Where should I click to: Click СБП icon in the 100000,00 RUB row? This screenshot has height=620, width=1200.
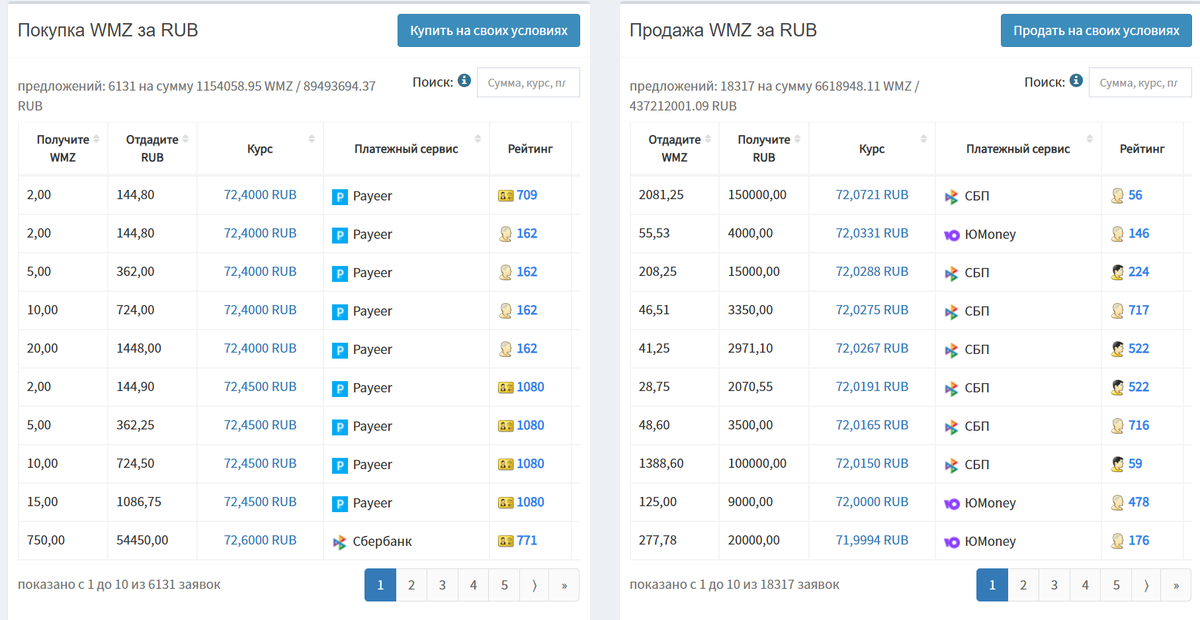(952, 465)
